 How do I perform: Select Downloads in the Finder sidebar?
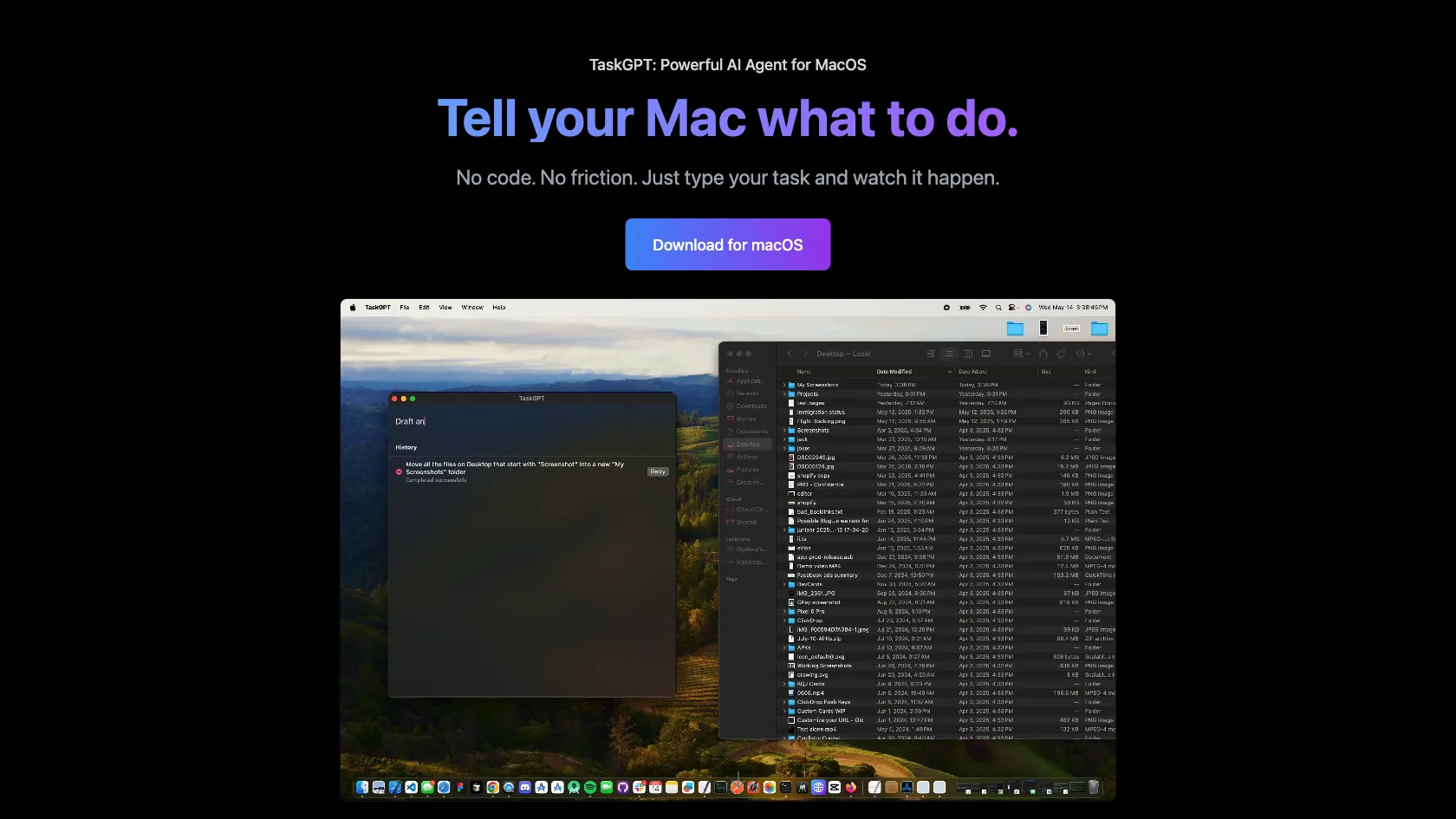pos(748,406)
